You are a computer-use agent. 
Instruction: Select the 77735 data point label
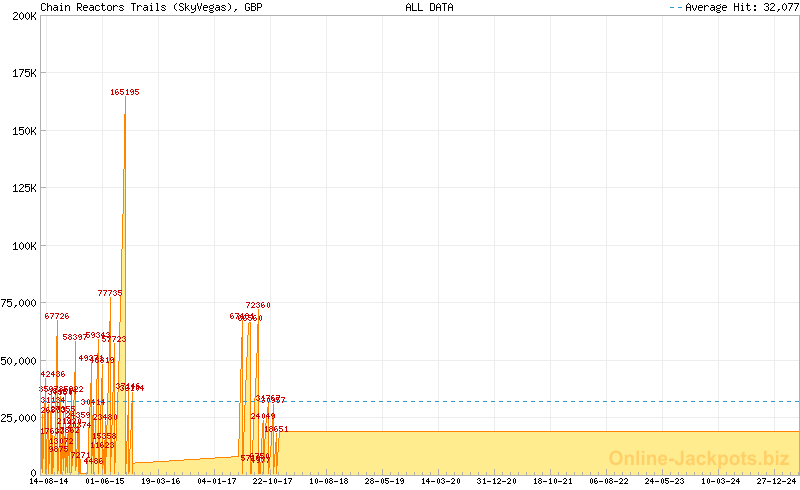point(110,293)
